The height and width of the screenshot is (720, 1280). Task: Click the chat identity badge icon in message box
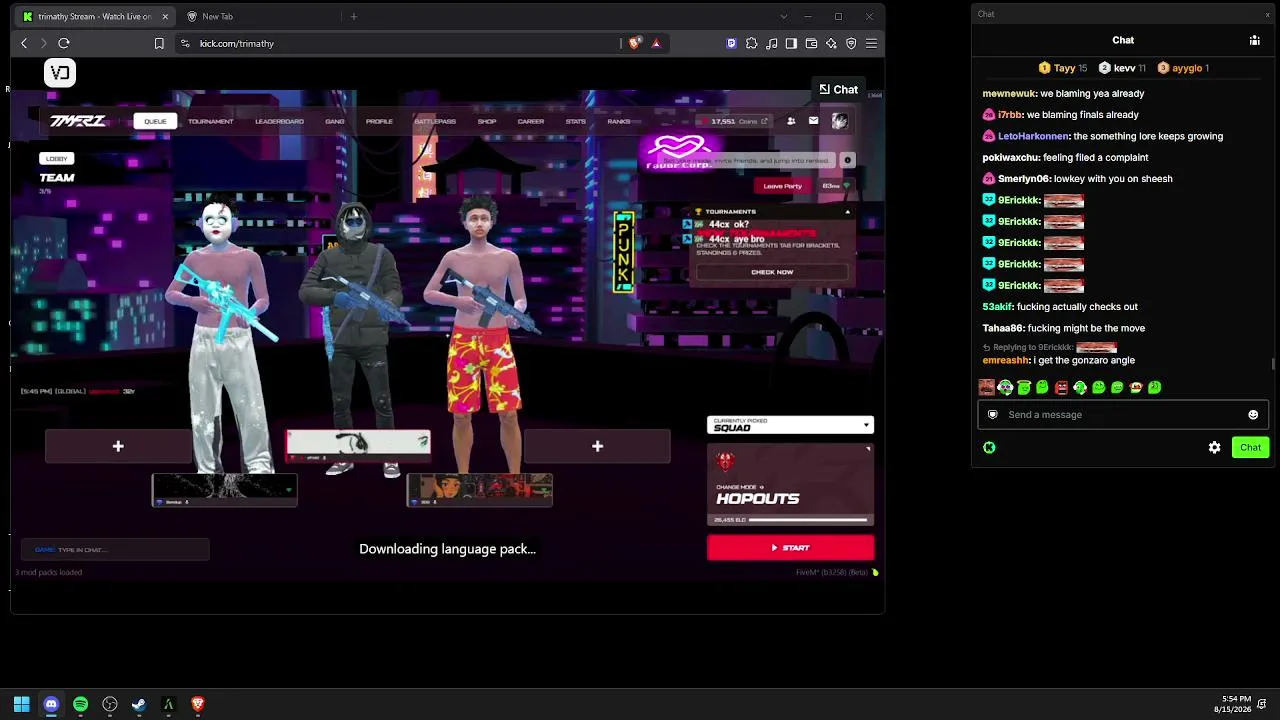[x=993, y=415]
